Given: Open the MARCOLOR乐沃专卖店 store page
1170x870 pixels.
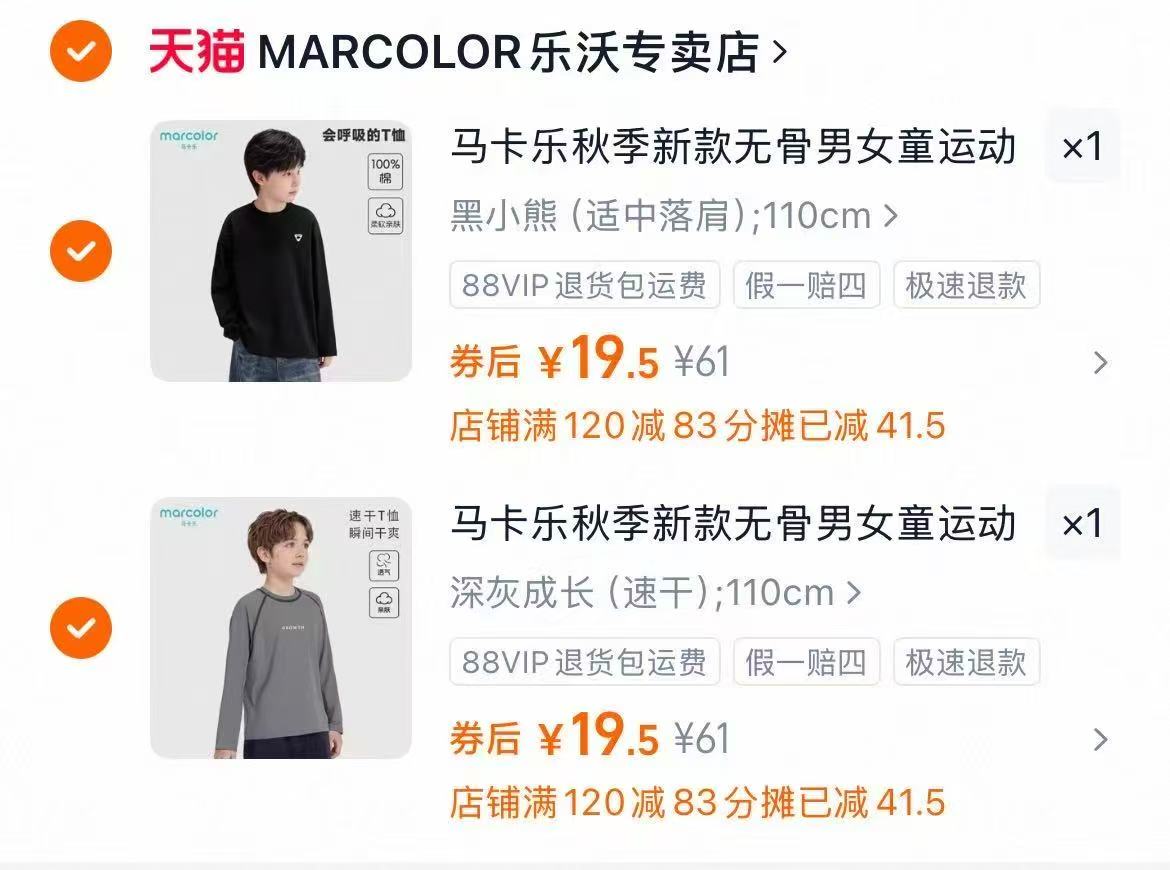Looking at the screenshot, I should [x=507, y=52].
